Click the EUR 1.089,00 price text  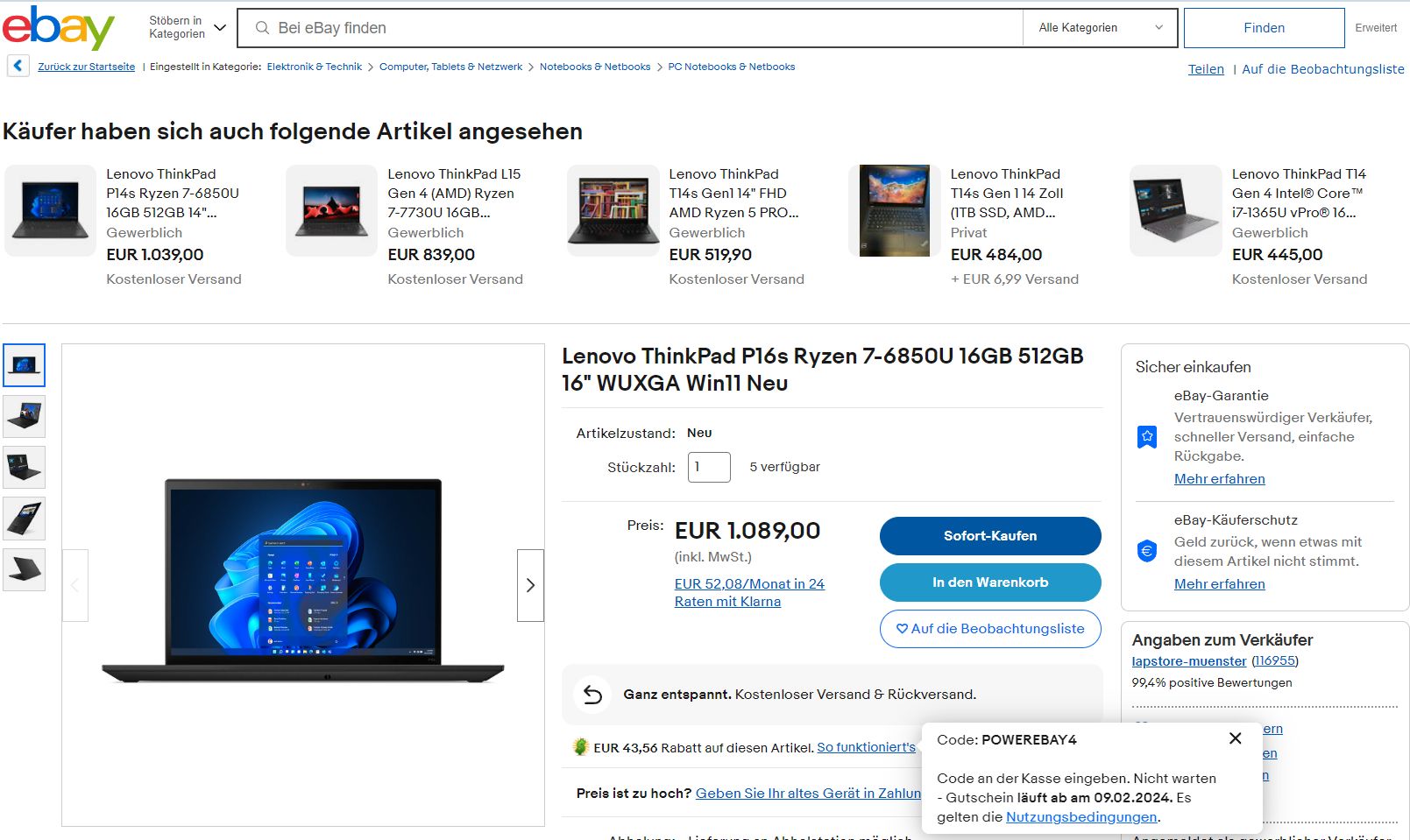click(x=748, y=531)
